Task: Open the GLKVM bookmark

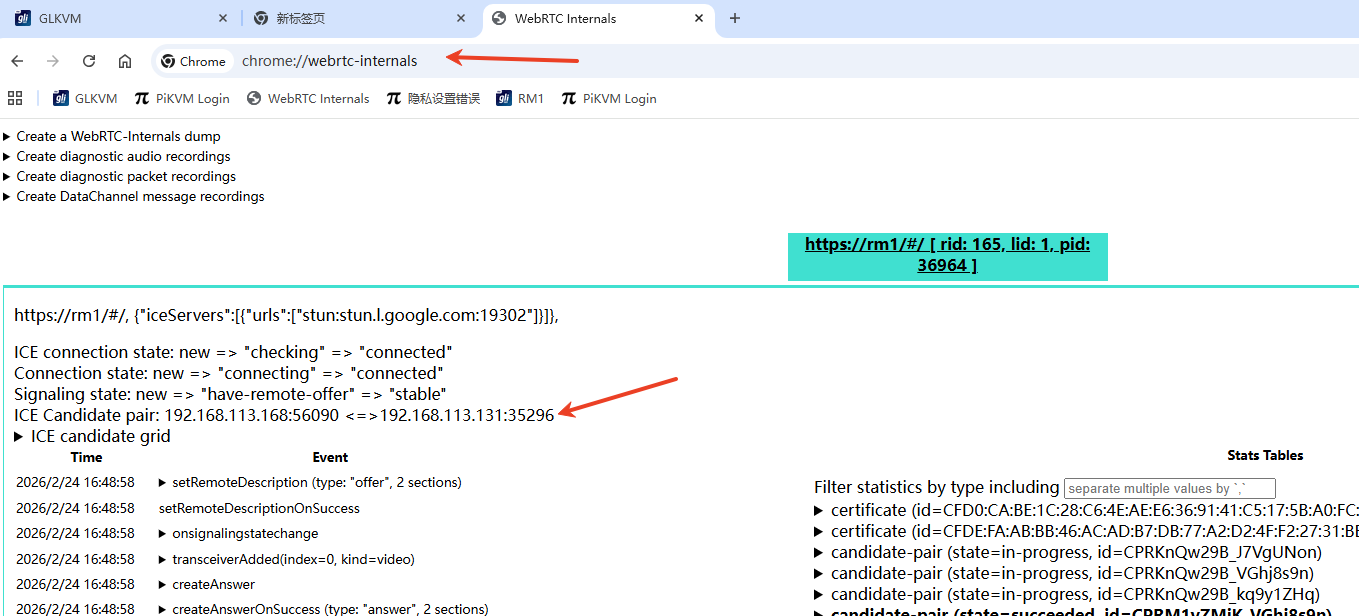Action: [x=85, y=98]
